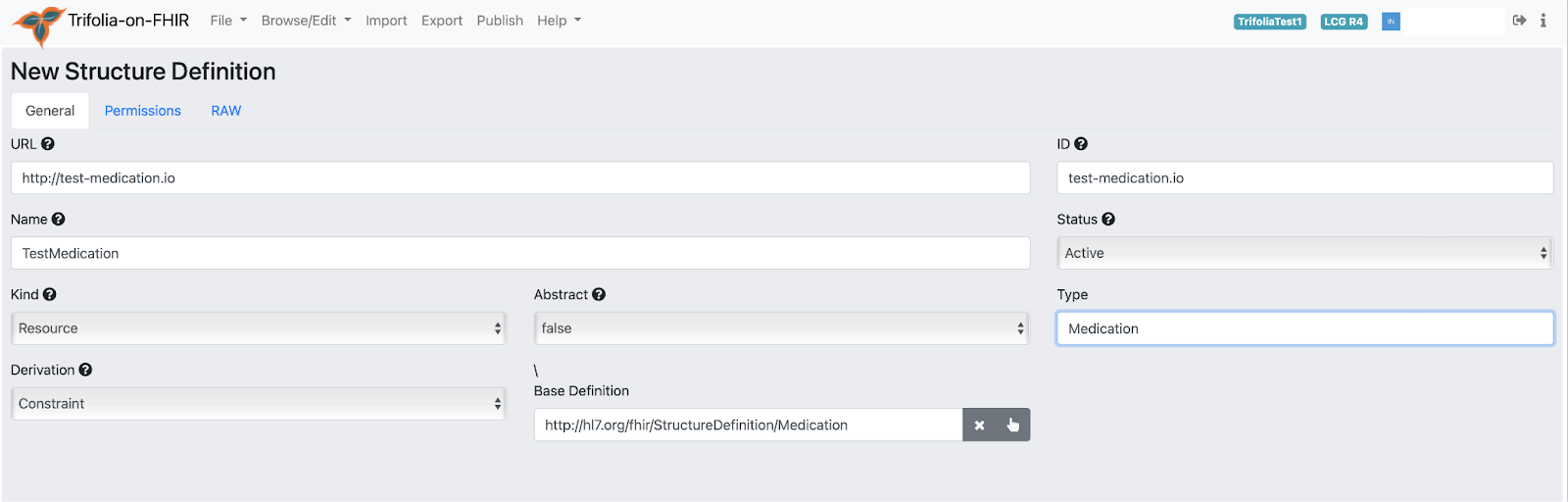Viewport: 1568px width, 502px height.
Task: Click the Kind help question icon
Action: (x=50, y=294)
